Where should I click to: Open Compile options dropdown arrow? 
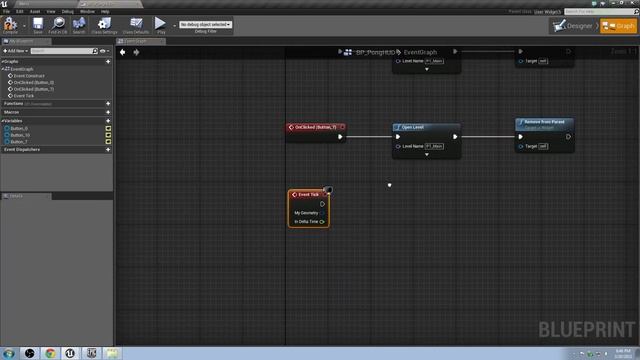pyautogui.click(x=24, y=25)
